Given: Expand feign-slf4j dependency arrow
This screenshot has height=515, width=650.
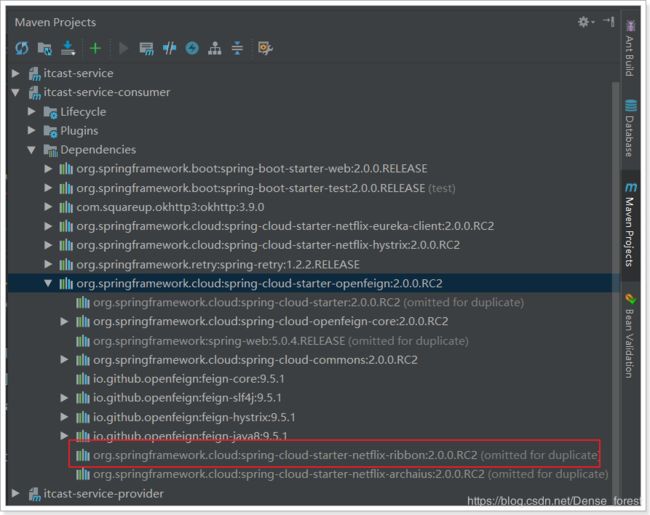Looking at the screenshot, I should [64, 398].
